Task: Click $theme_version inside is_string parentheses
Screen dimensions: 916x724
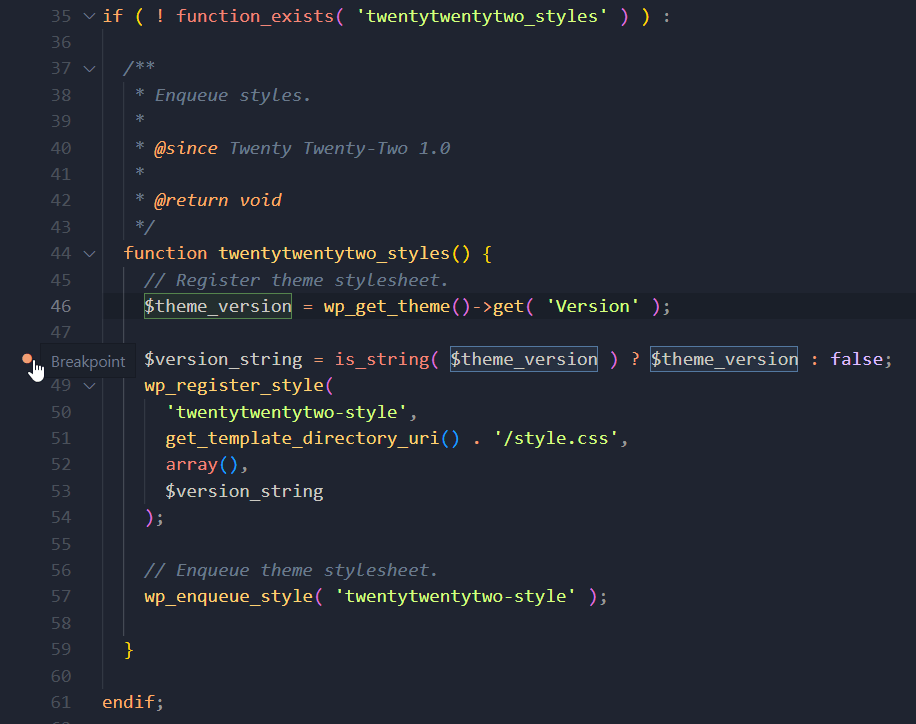Action: 523,359
